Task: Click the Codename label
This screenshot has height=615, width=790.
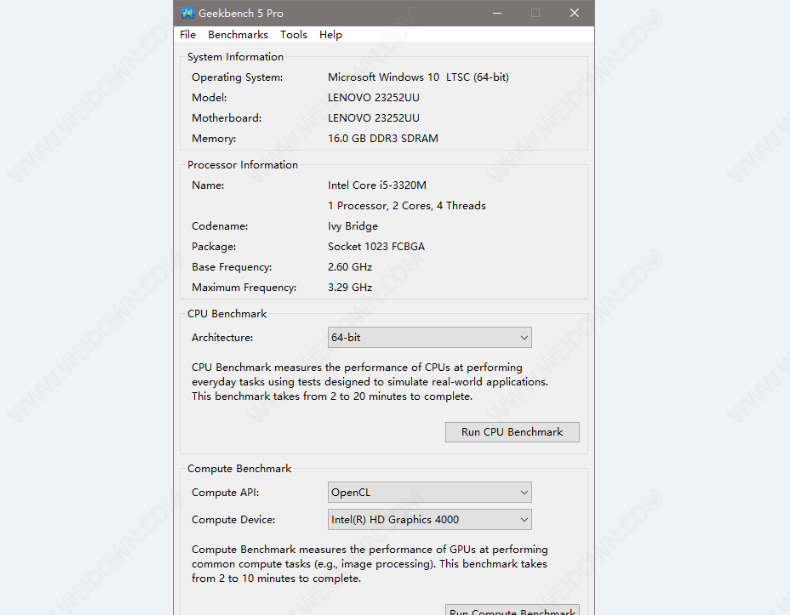Action: pos(220,226)
